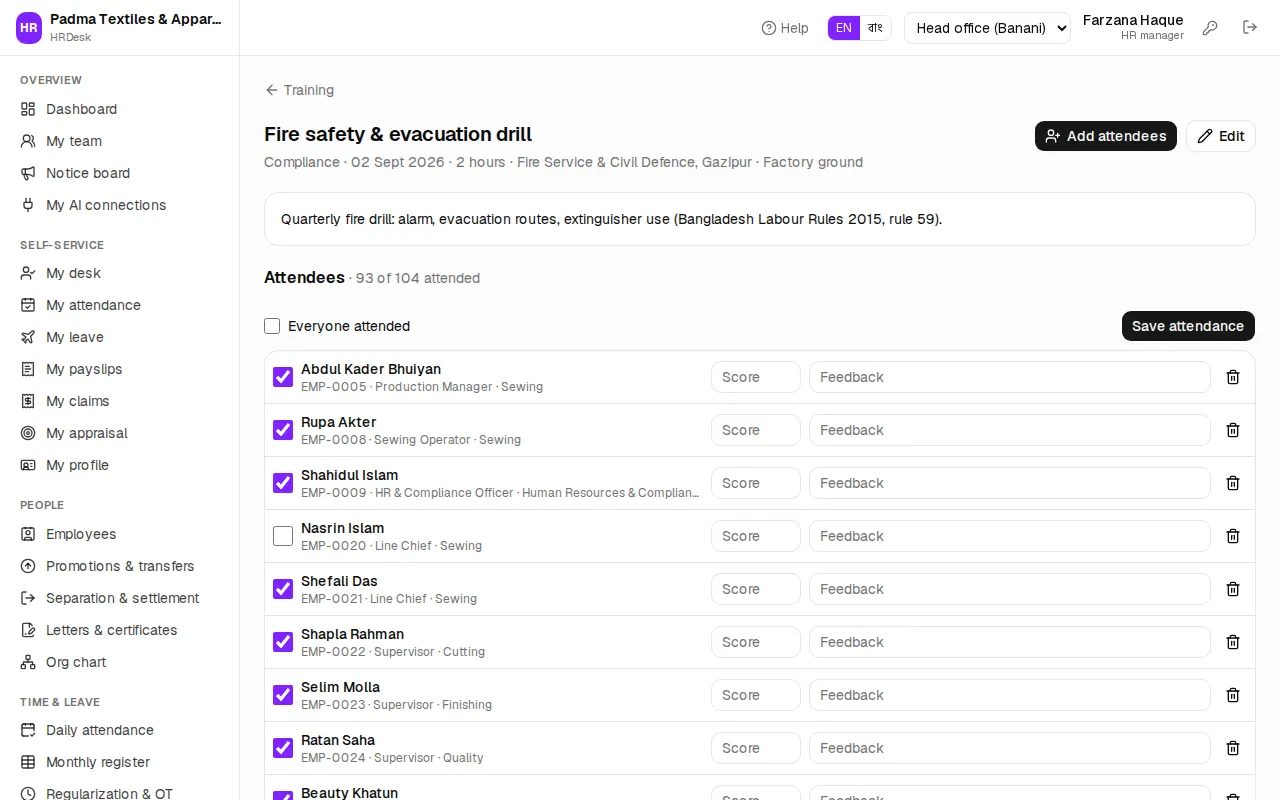The width and height of the screenshot is (1280, 800).
Task: Switch language to Bangla
Action: [x=875, y=28]
